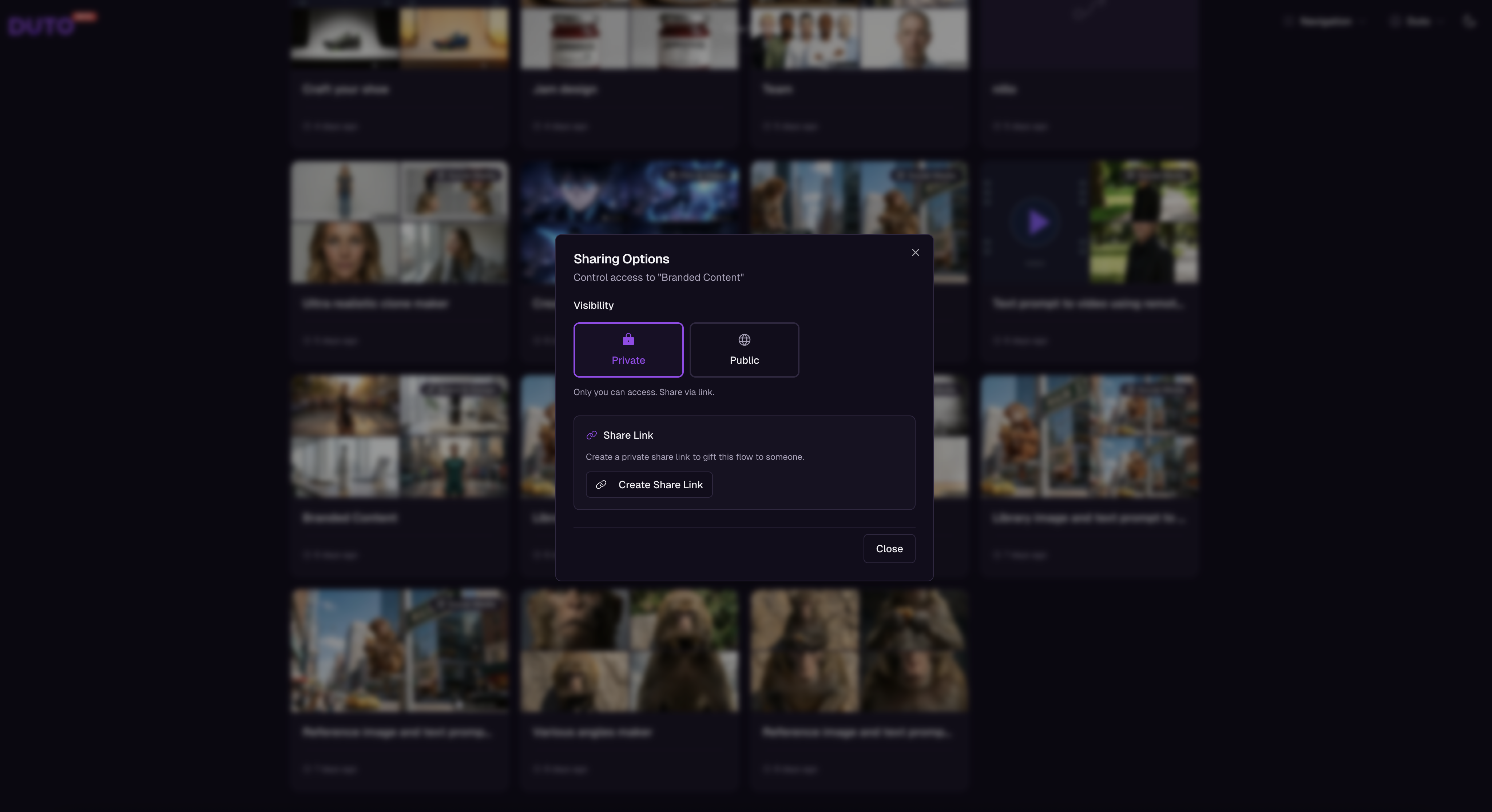
Task: Open the Various angles maker card
Action: tap(629, 651)
